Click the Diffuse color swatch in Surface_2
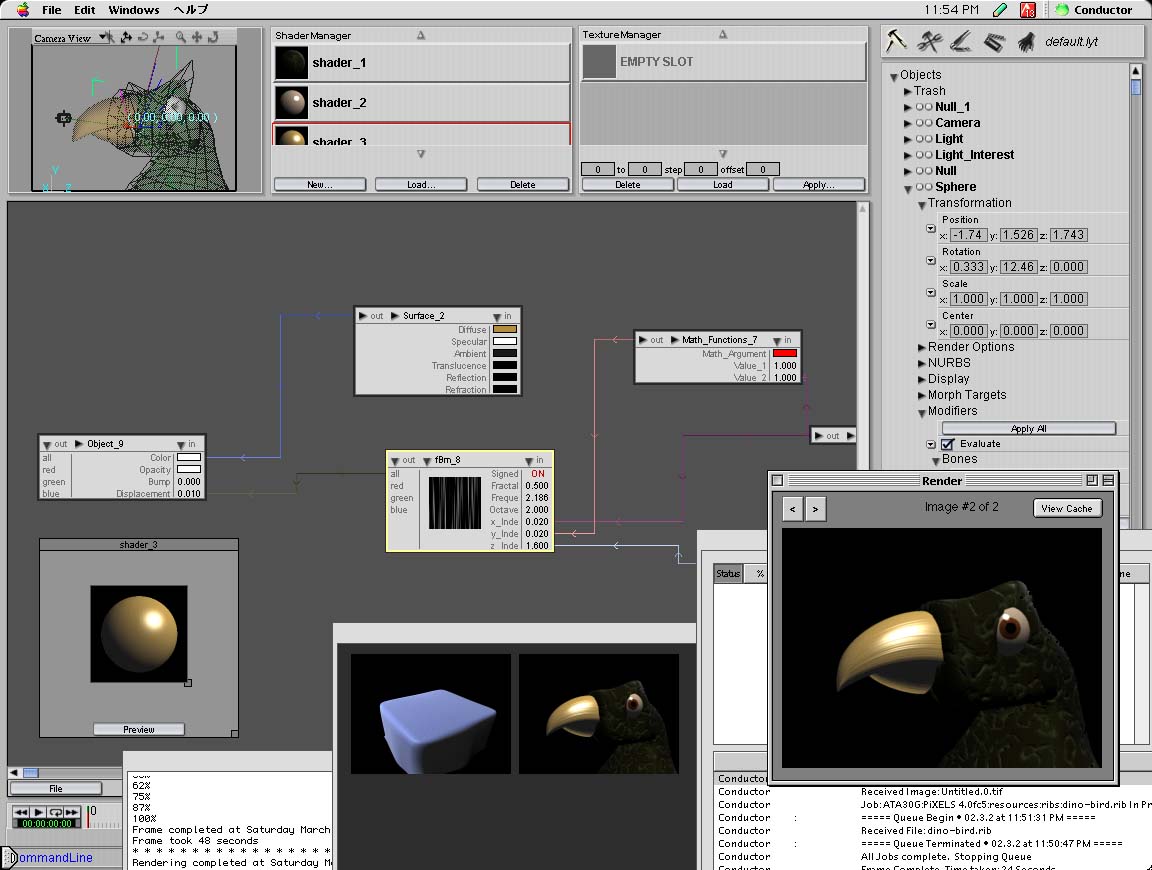Image resolution: width=1152 pixels, height=870 pixels. pos(505,329)
